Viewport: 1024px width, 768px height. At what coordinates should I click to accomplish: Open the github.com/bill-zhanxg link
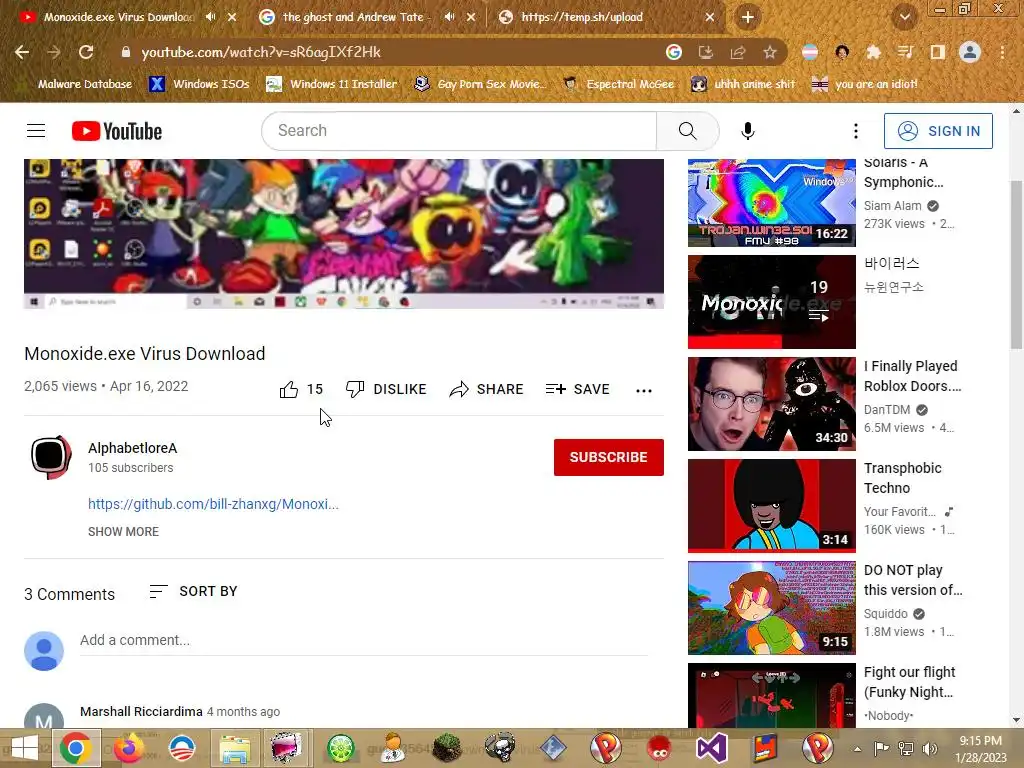213,504
